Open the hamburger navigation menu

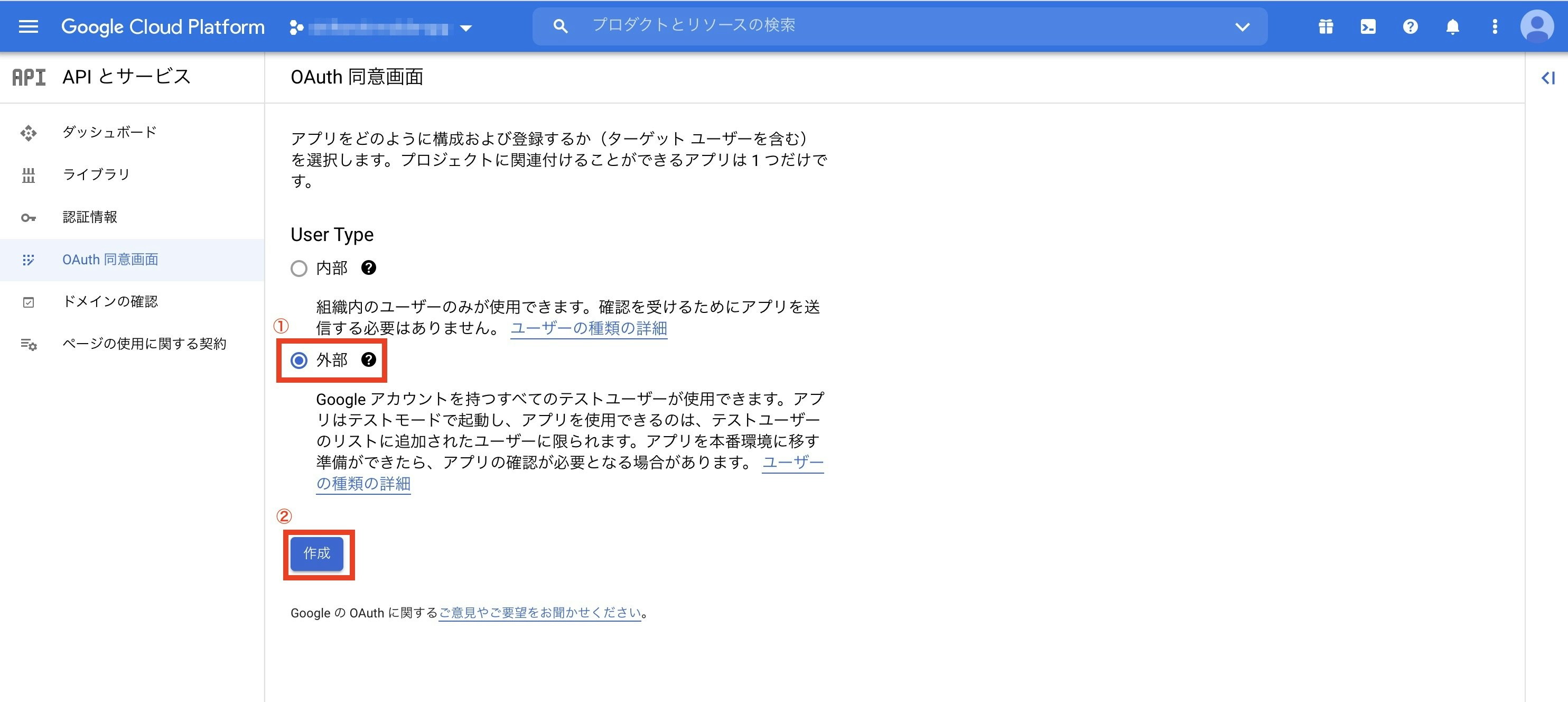pos(28,27)
